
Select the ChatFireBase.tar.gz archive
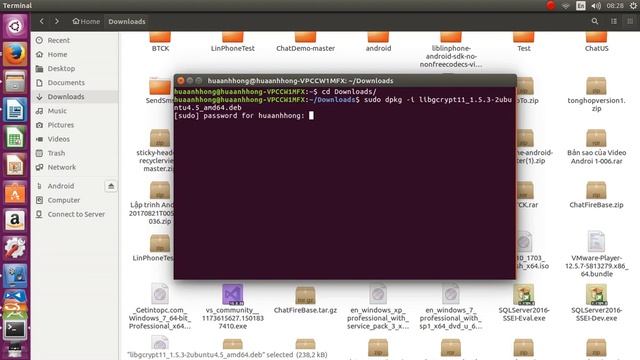[305, 295]
